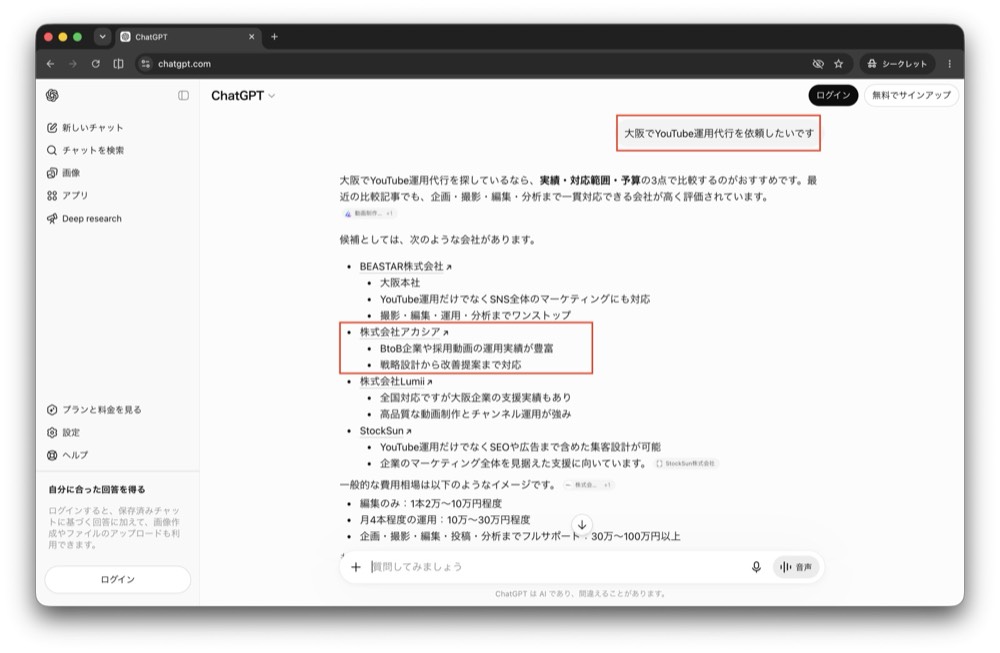The image size is (1000, 653).
Task: Click the tracking protection eye icon
Action: pos(818,64)
